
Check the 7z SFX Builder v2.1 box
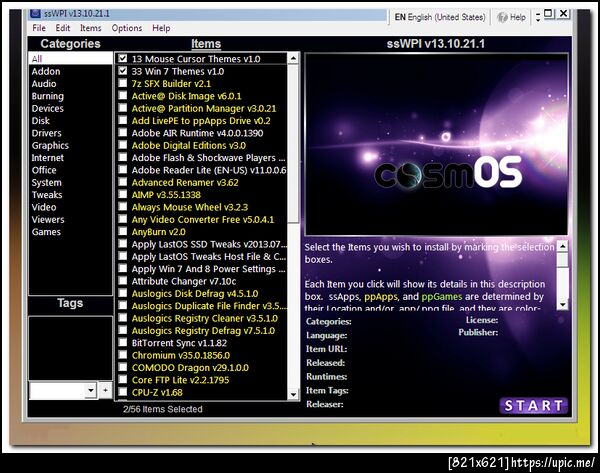click(x=122, y=83)
